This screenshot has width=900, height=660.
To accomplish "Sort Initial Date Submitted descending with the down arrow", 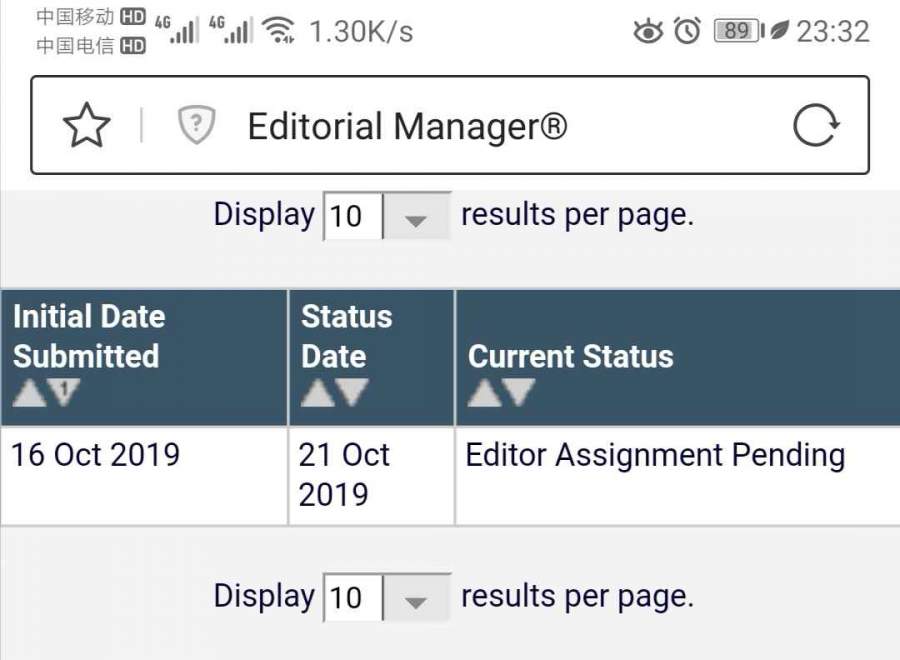I will (63, 394).
